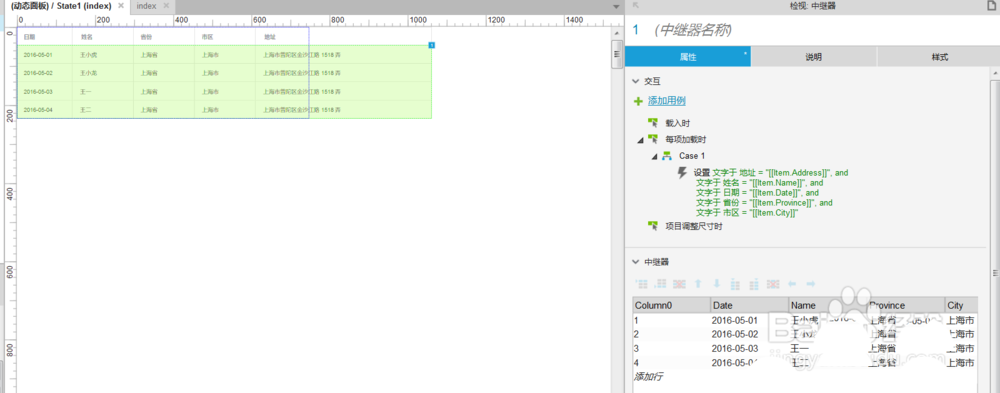Select dataset cell 2016-05-02 in inspector table

tap(749, 334)
